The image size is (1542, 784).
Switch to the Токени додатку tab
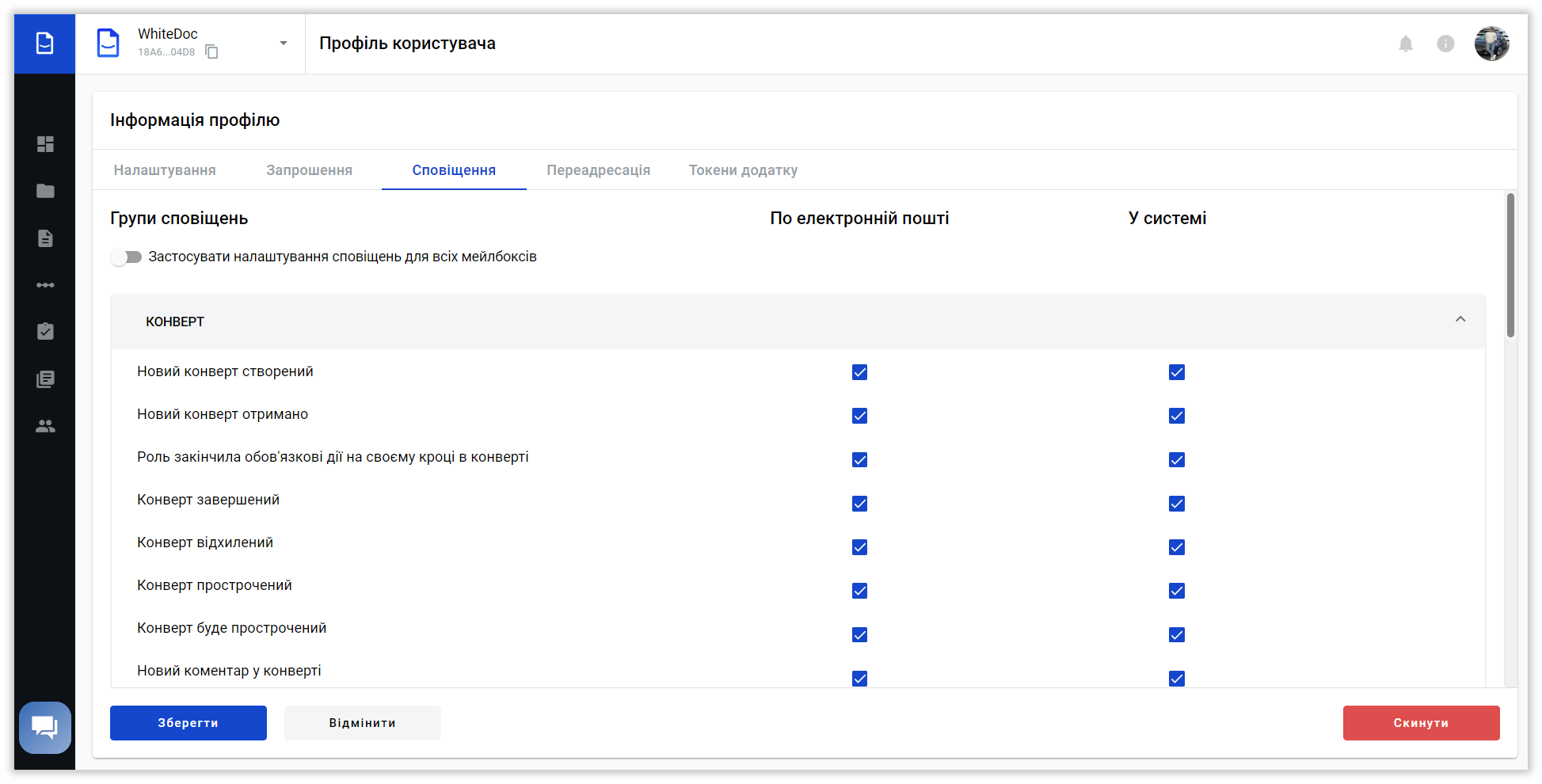pyautogui.click(x=743, y=170)
